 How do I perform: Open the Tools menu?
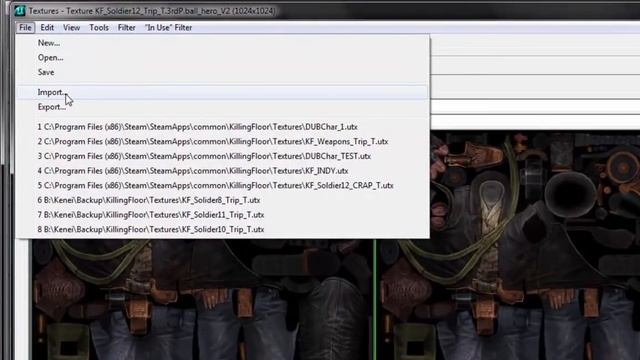[99, 27]
